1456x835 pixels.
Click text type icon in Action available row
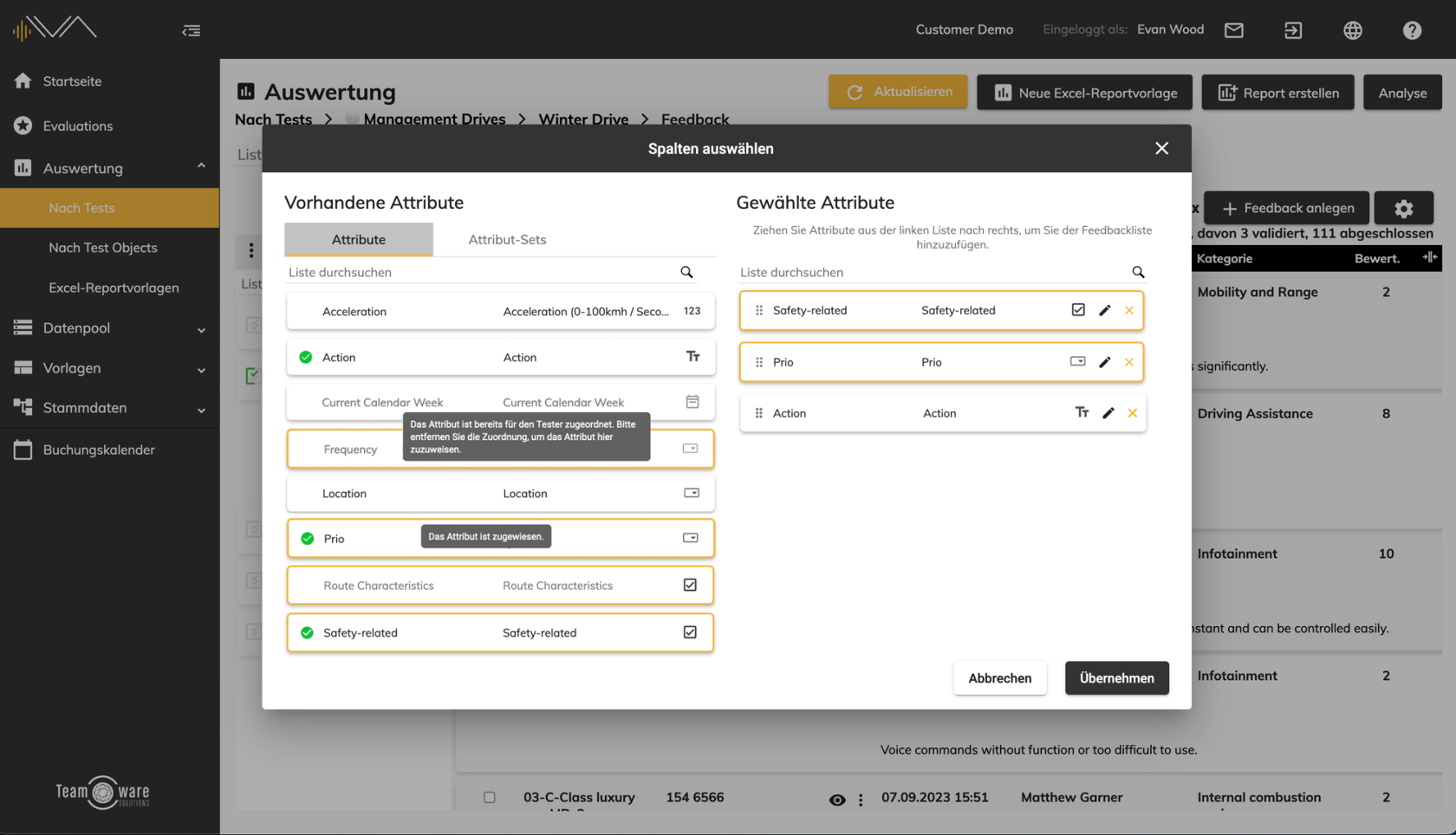tap(692, 356)
